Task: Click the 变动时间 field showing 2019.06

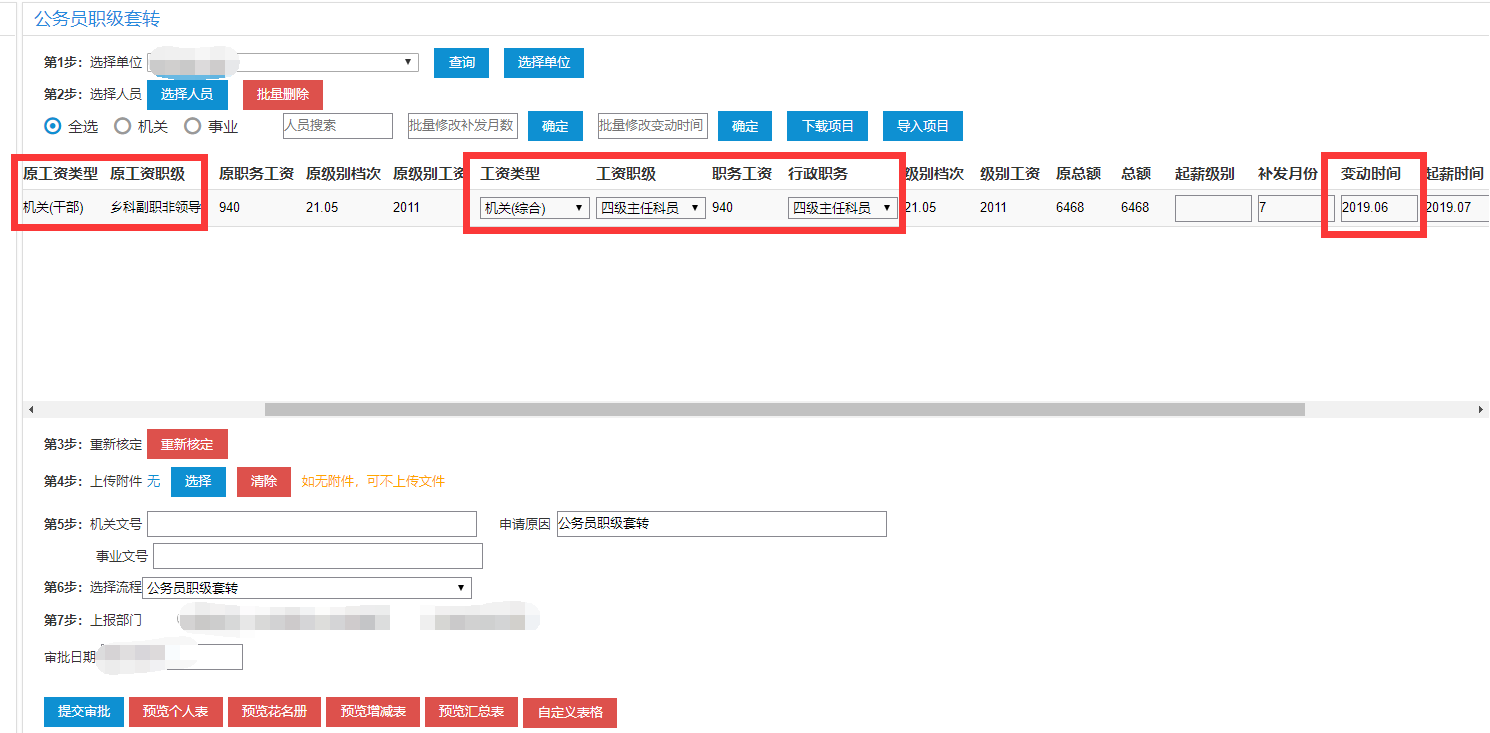Action: [1378, 208]
